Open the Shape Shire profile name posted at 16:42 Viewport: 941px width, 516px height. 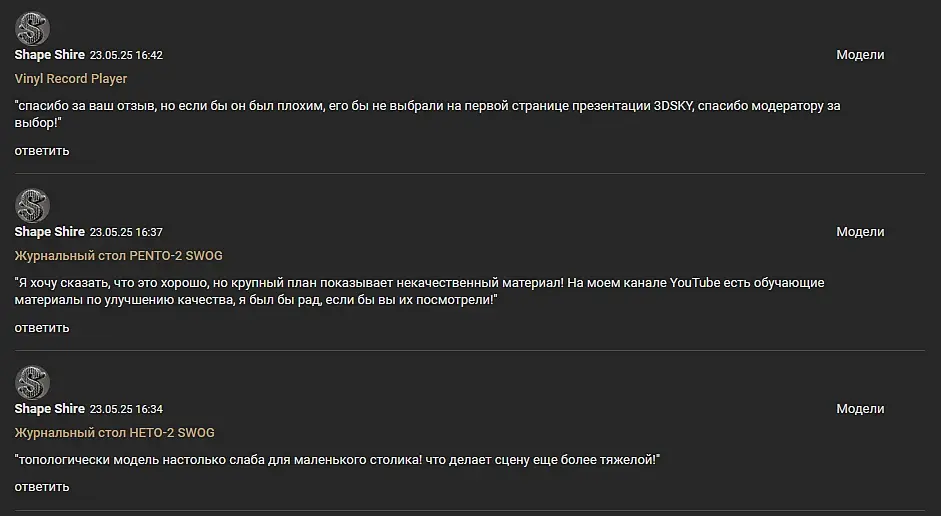click(49, 55)
